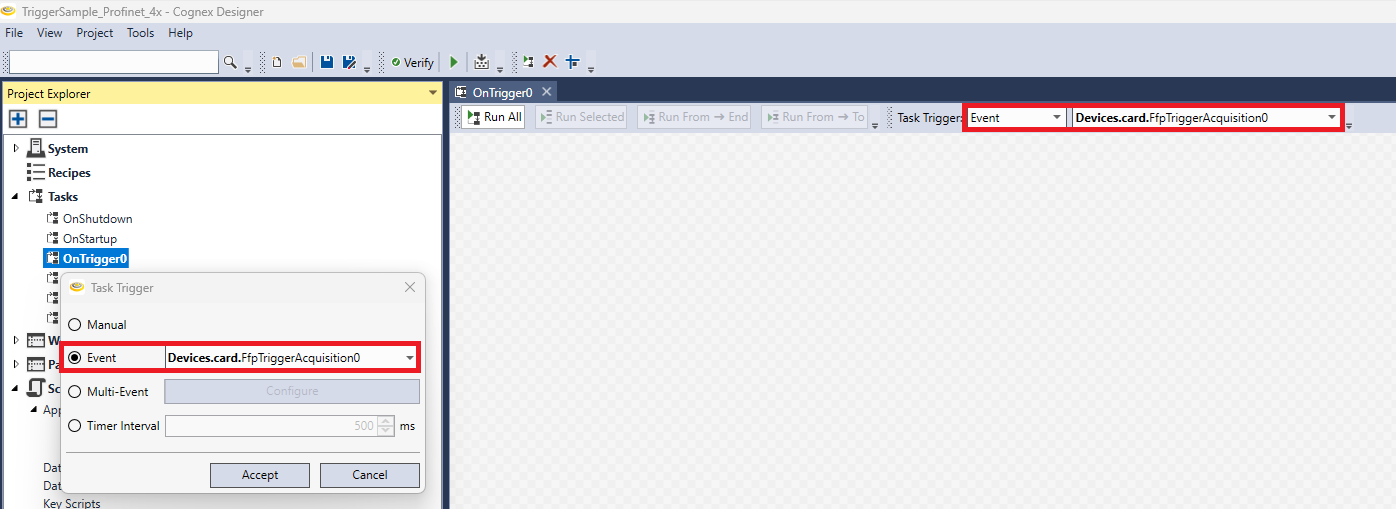
Task: Click the blue align tool icon
Action: click(573, 62)
